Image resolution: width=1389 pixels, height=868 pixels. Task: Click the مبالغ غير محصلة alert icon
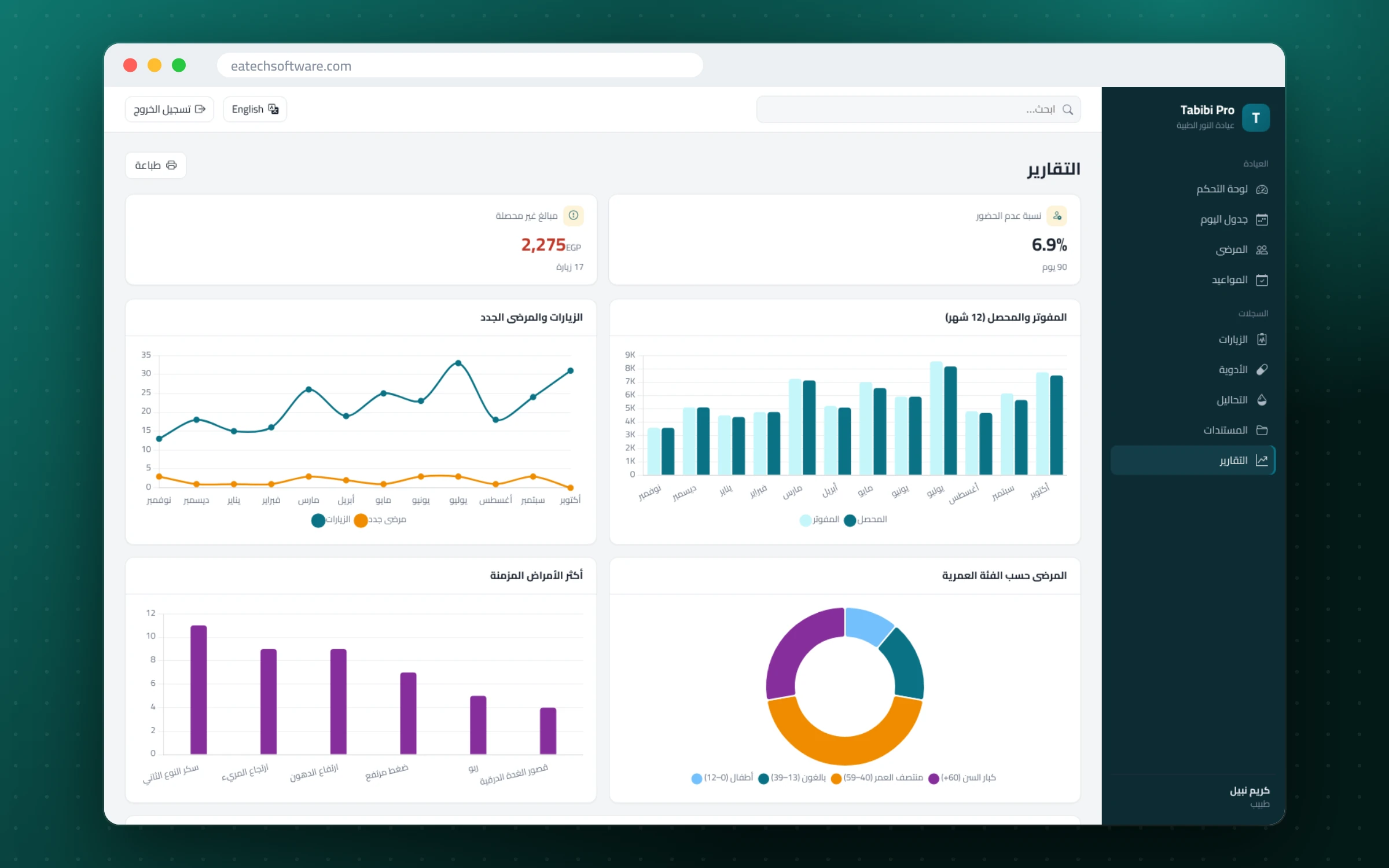(x=574, y=215)
